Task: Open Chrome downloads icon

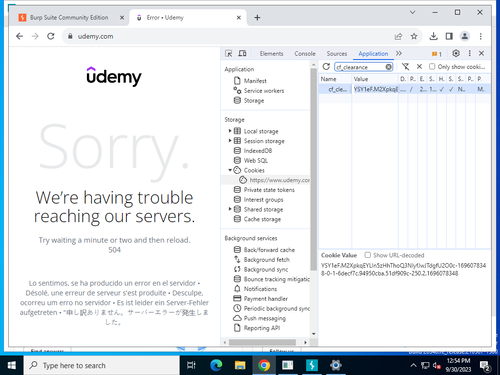Action: (433, 36)
